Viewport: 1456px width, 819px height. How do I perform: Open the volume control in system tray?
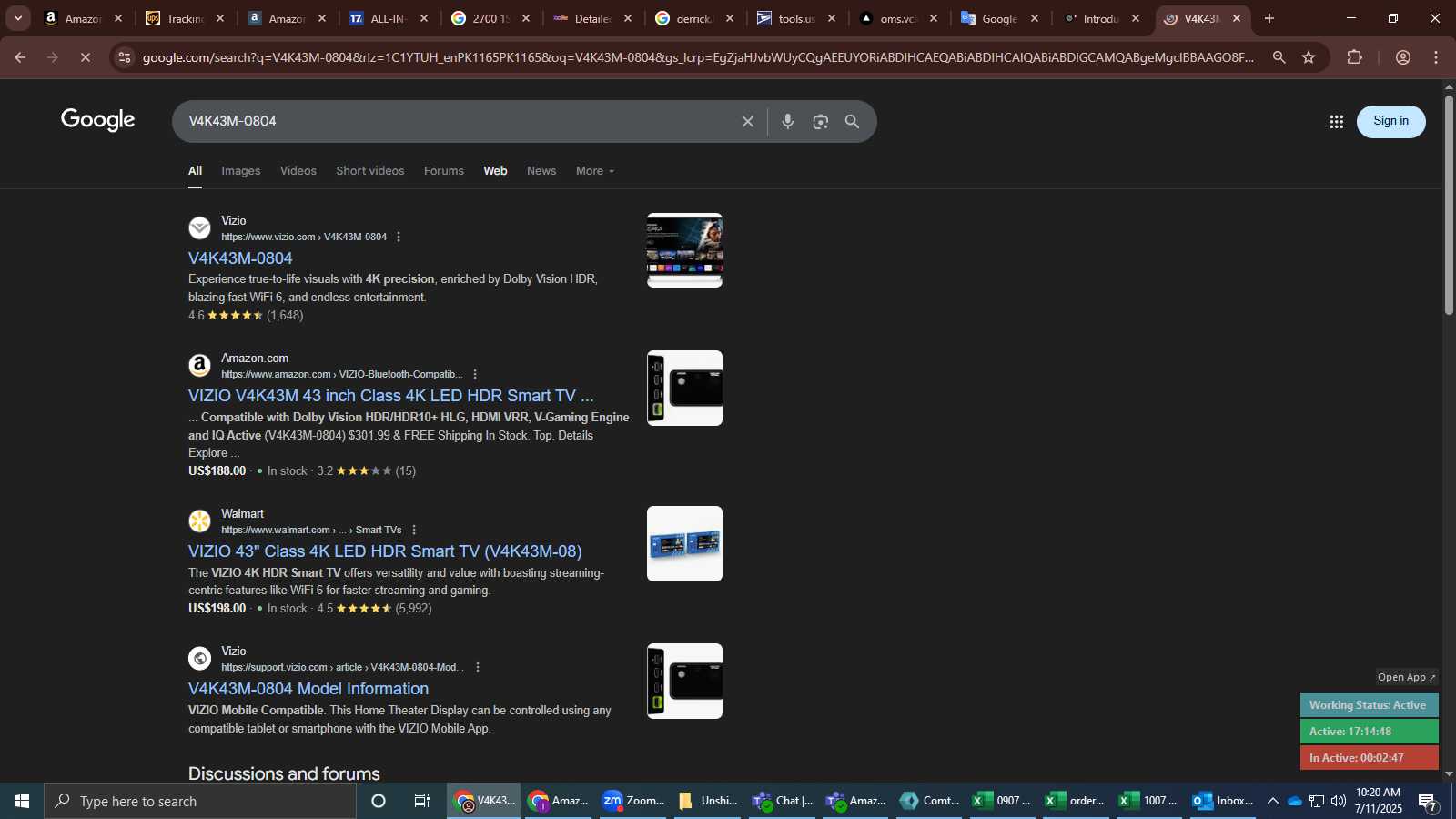1339,801
